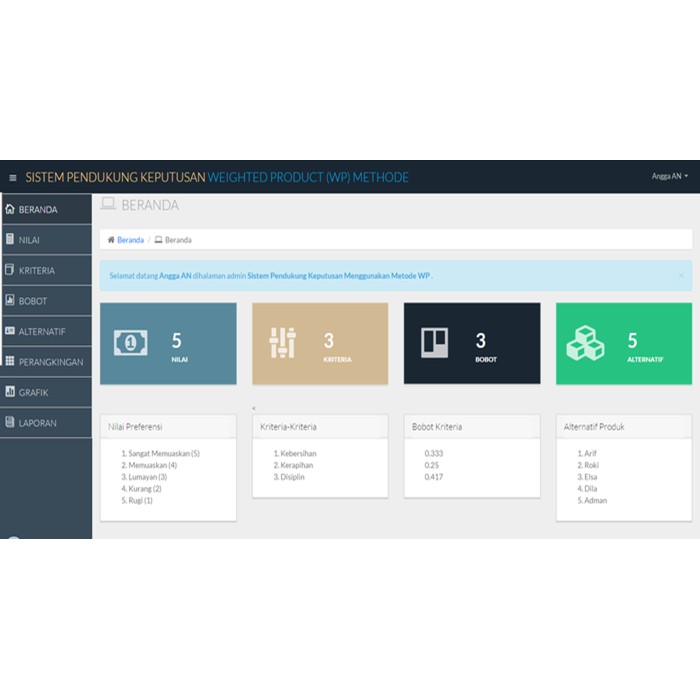Viewport: 700px width, 700px height.
Task: Click the cubes icon on Alternatif card
Action: click(585, 343)
